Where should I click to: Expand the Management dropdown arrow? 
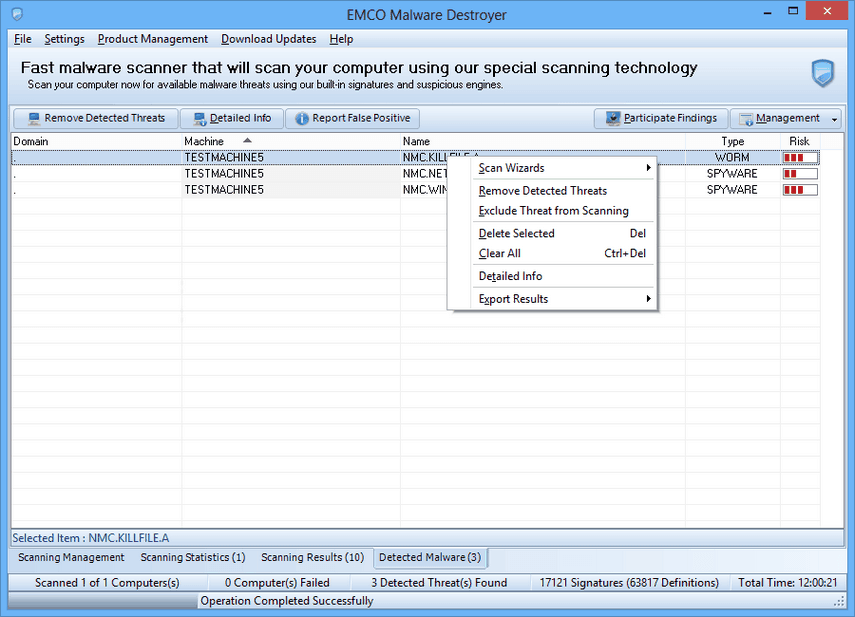point(834,119)
